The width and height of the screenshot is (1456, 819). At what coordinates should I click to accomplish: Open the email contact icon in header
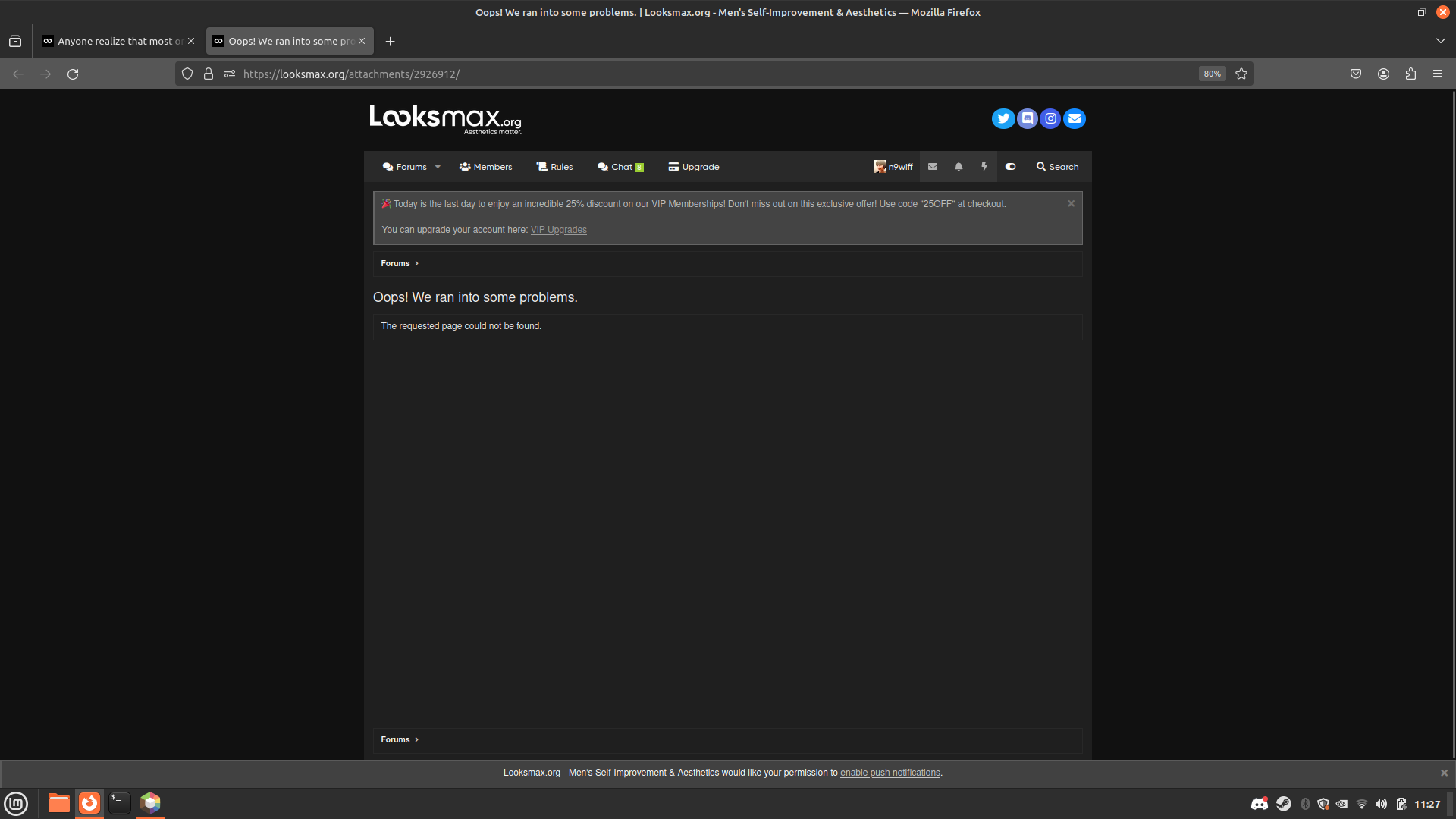1075,118
